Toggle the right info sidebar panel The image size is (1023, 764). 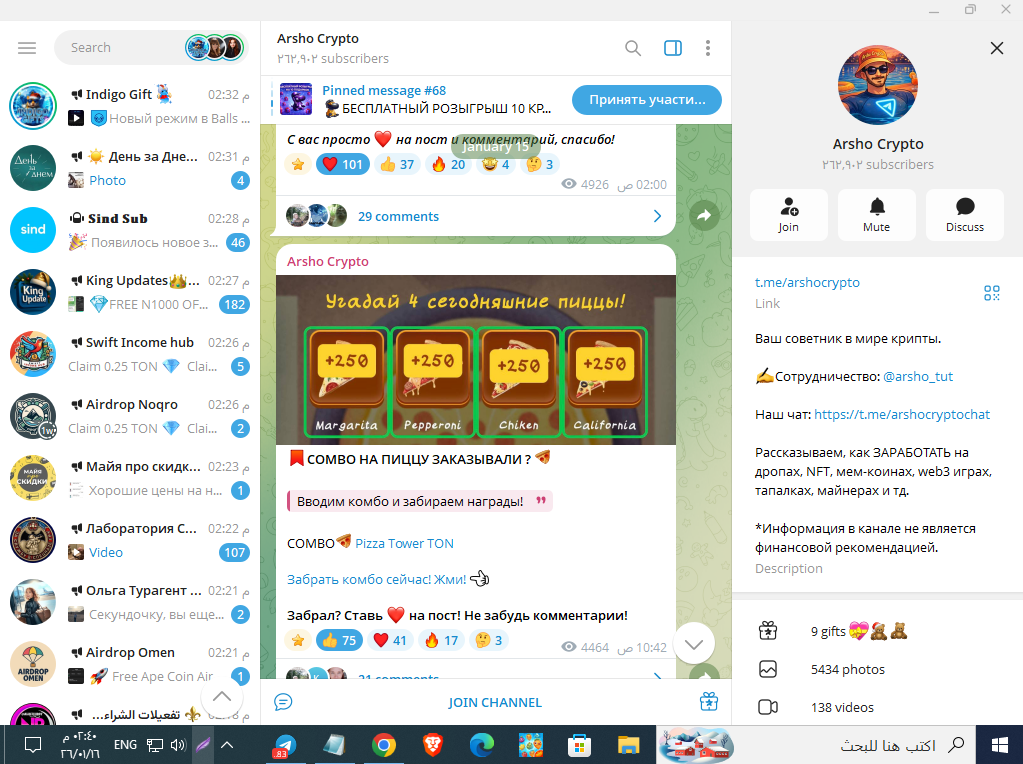[x=673, y=48]
